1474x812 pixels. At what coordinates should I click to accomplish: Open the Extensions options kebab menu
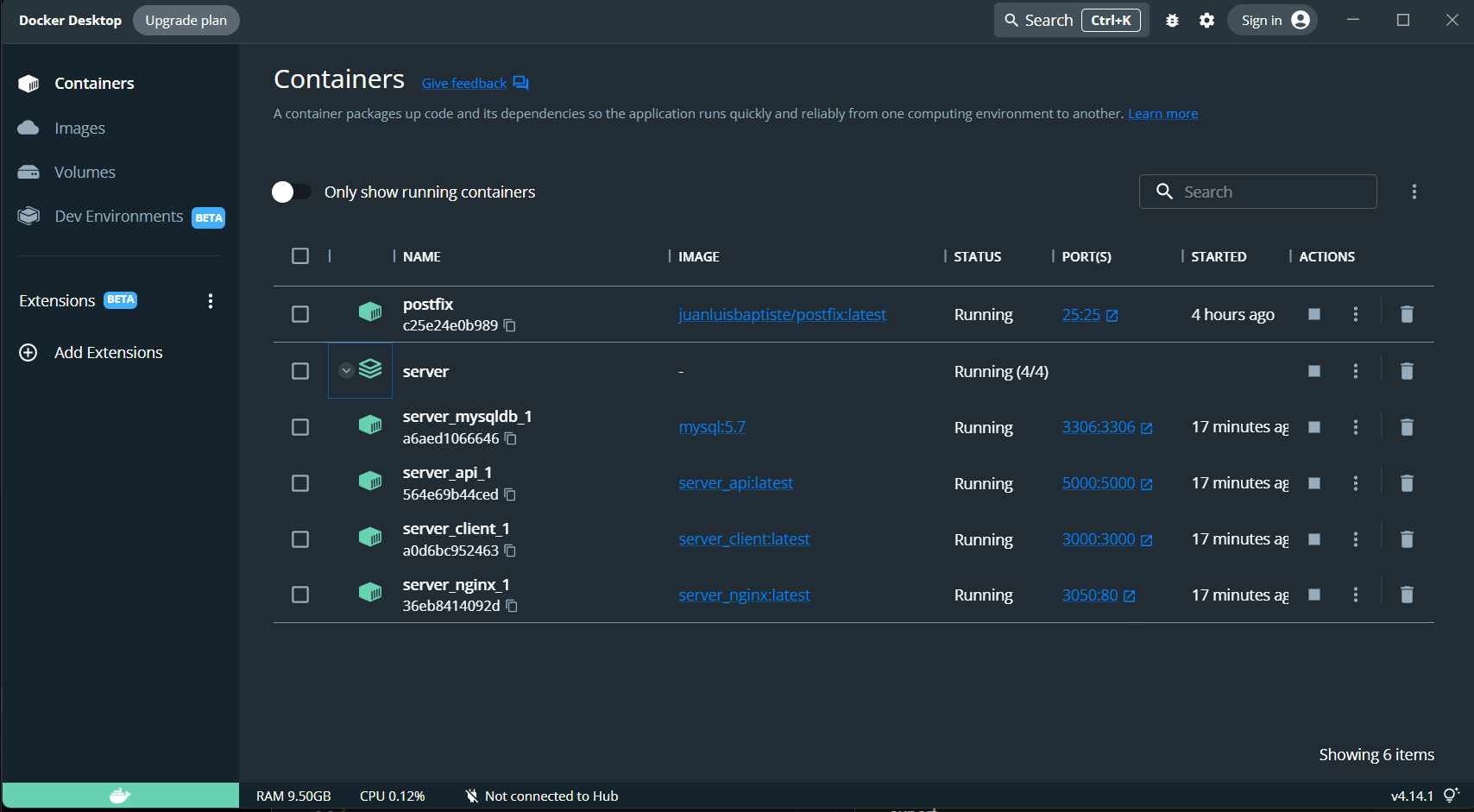tap(211, 301)
